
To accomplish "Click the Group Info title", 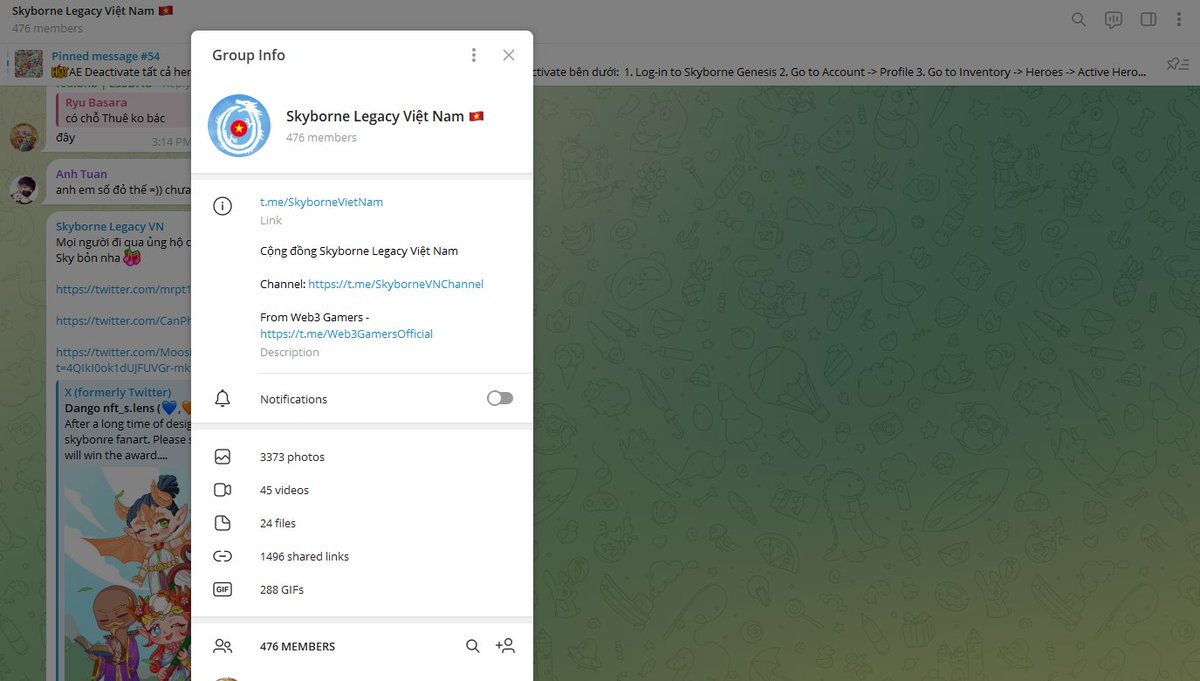I will [x=248, y=55].
